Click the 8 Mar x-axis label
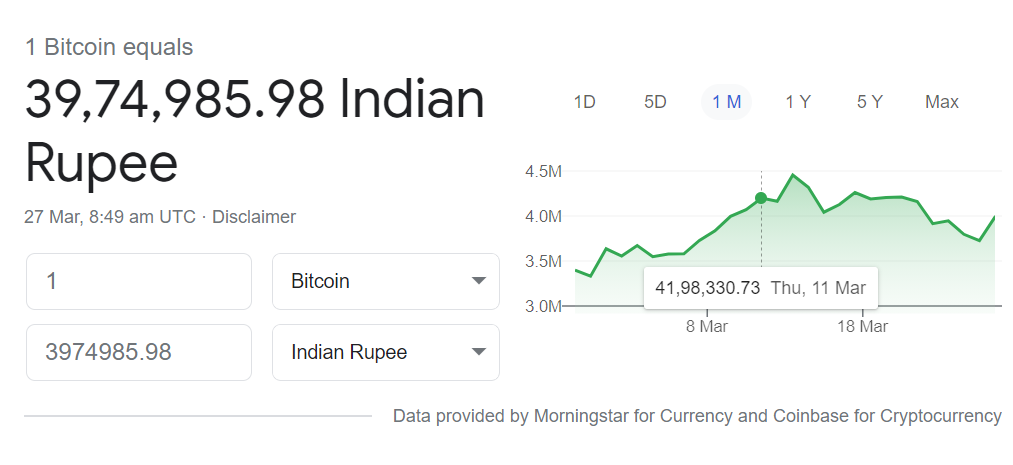Viewport: 1013px width, 465px height. tap(706, 326)
